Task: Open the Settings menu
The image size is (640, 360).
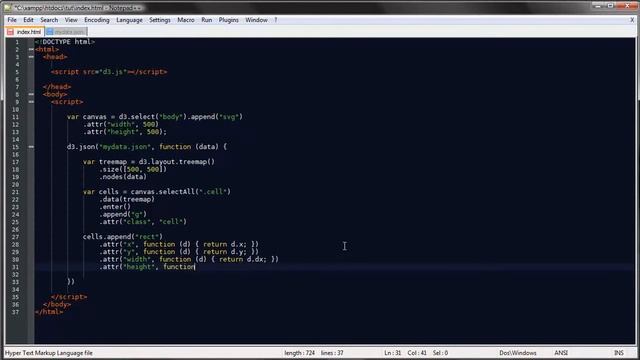Action: pos(160,20)
